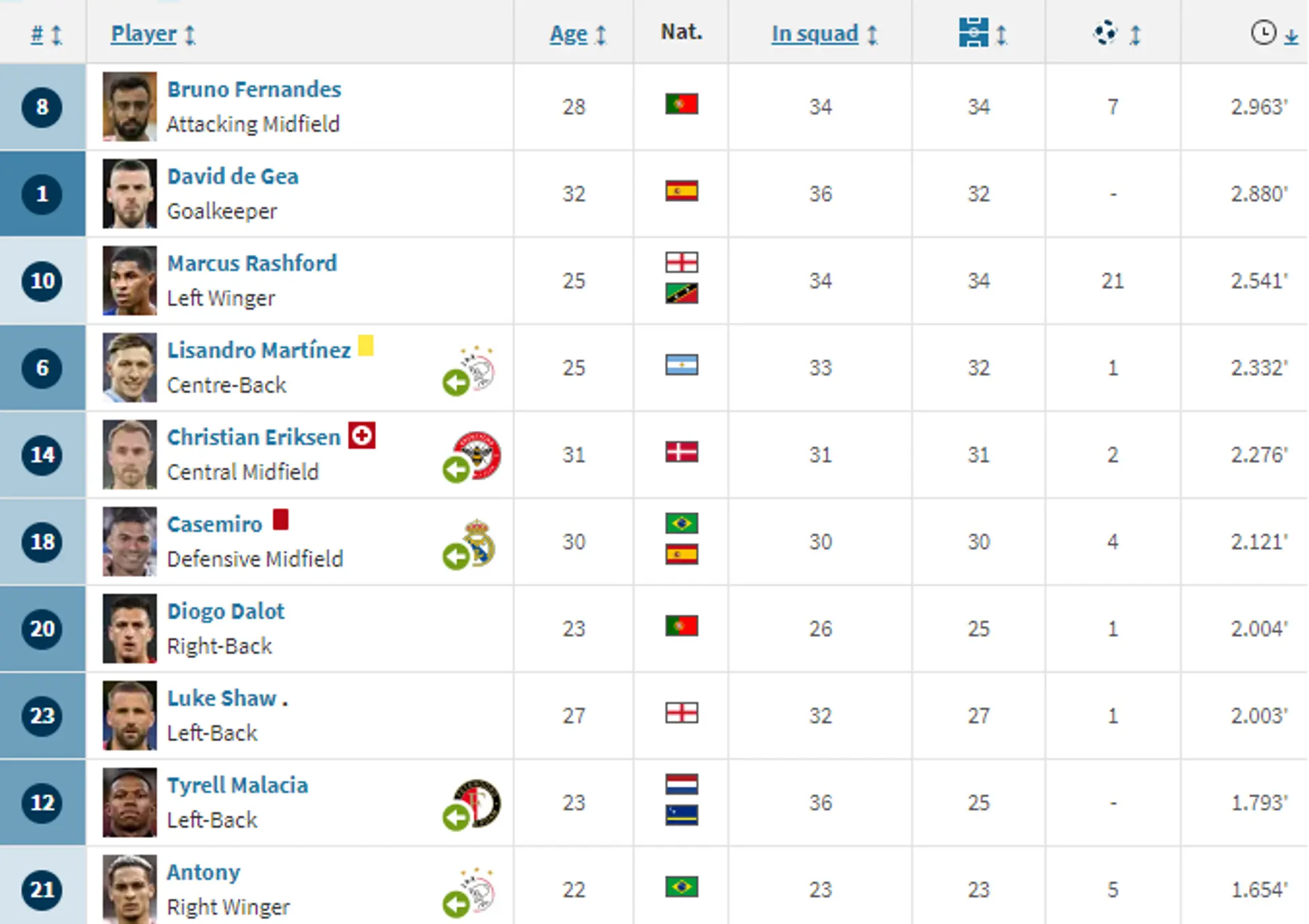Viewport: 1309px width, 924px height.
Task: Click the Brentford club logo beside Christian Eriksen
Action: [480, 455]
